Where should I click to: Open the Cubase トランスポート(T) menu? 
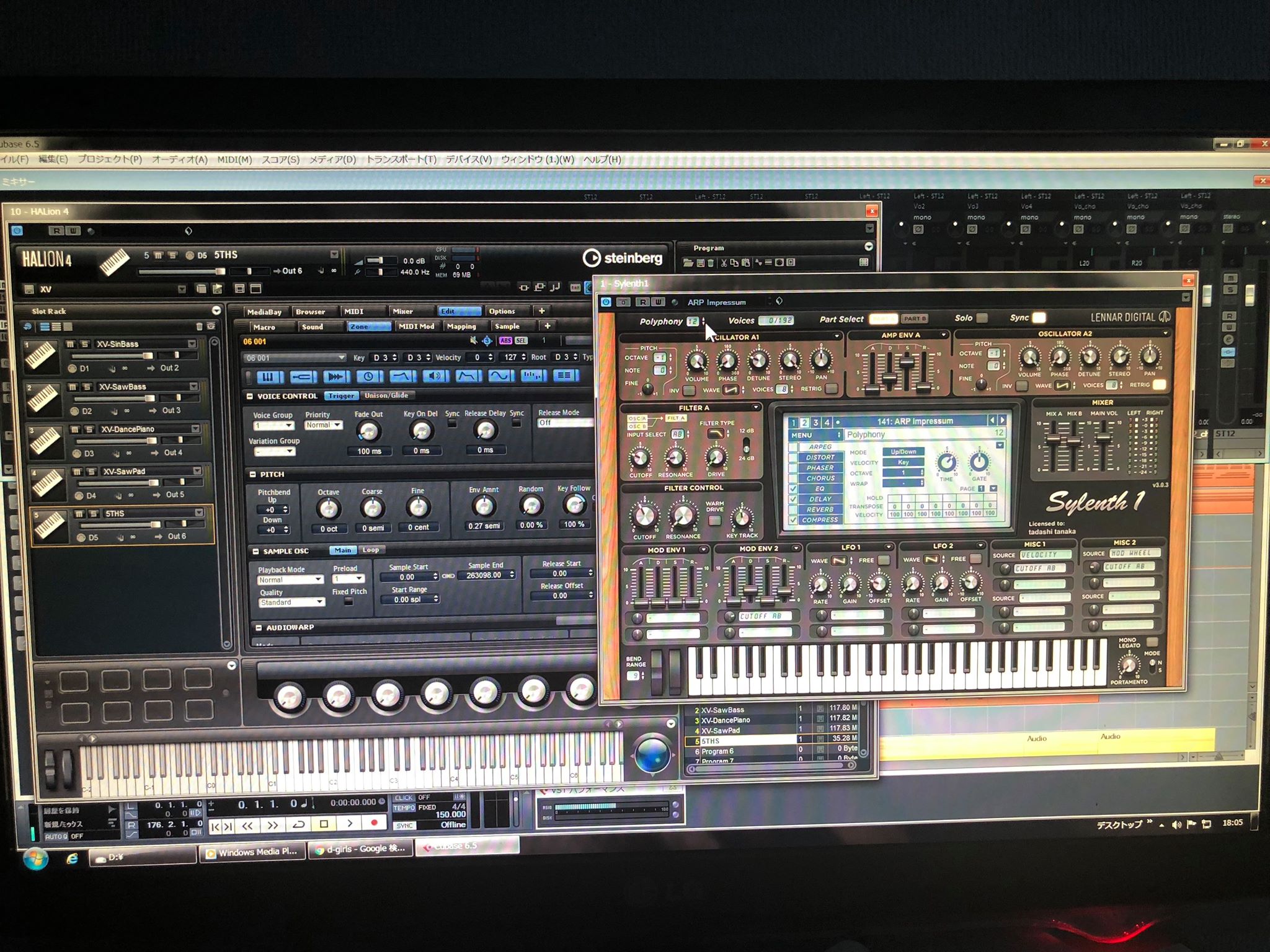pyautogui.click(x=401, y=159)
